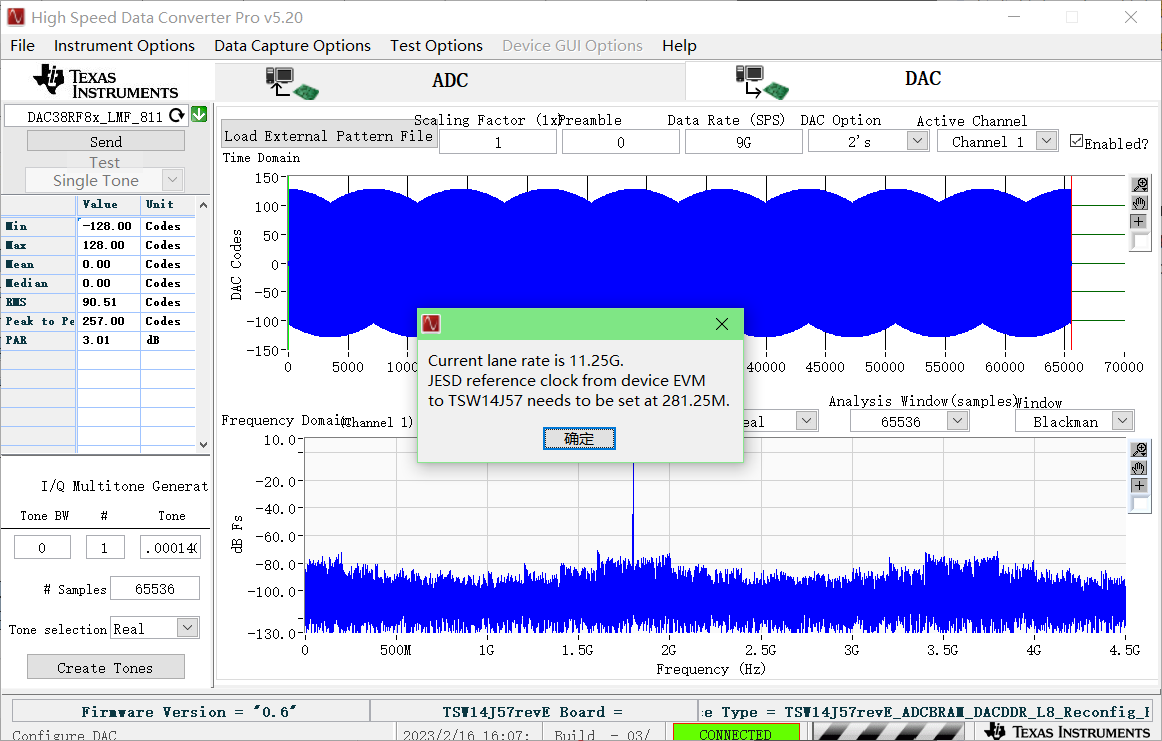The width and height of the screenshot is (1162, 741).
Task: Click the green CONNECTED status indicator
Action: pyautogui.click(x=736, y=733)
